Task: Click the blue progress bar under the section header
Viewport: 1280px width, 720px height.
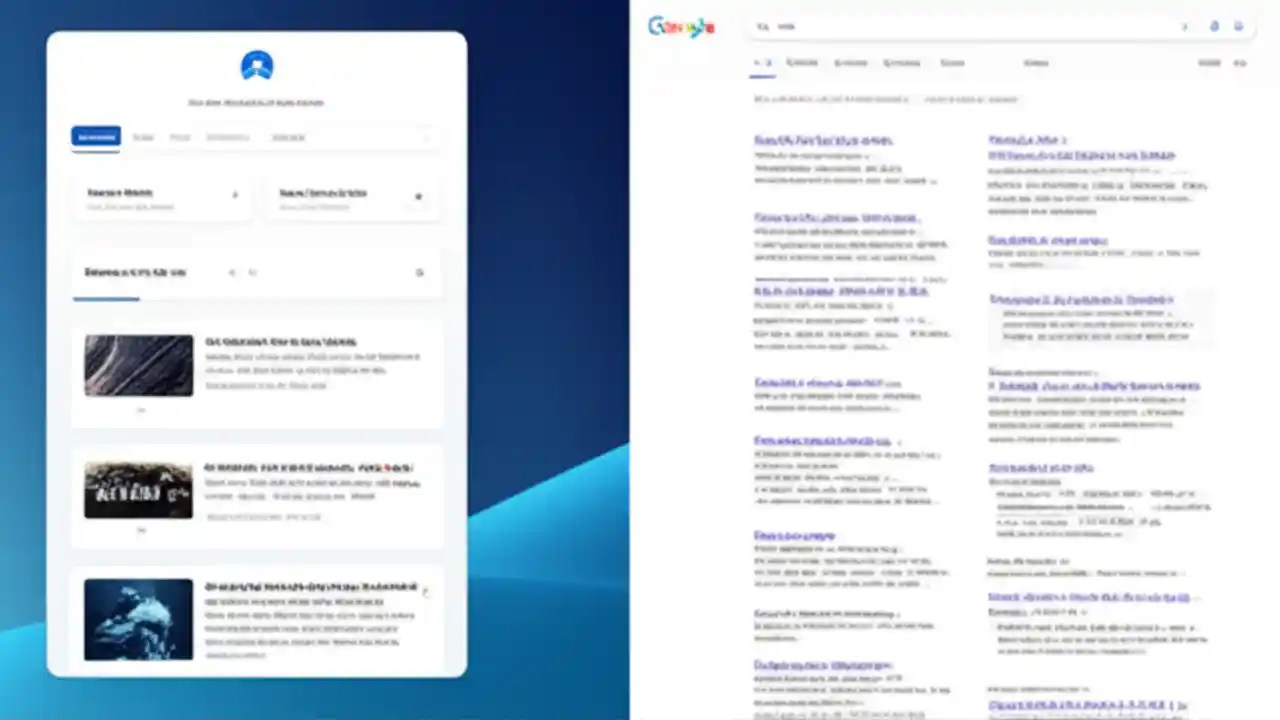Action: [105, 299]
